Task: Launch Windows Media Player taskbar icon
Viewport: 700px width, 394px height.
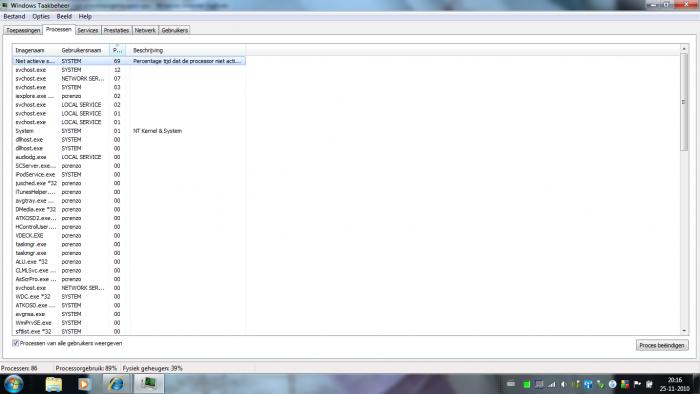Action: click(x=84, y=384)
